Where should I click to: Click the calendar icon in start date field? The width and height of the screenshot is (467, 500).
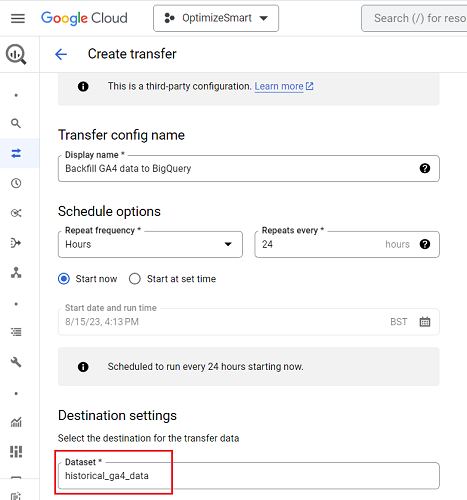tap(425, 322)
